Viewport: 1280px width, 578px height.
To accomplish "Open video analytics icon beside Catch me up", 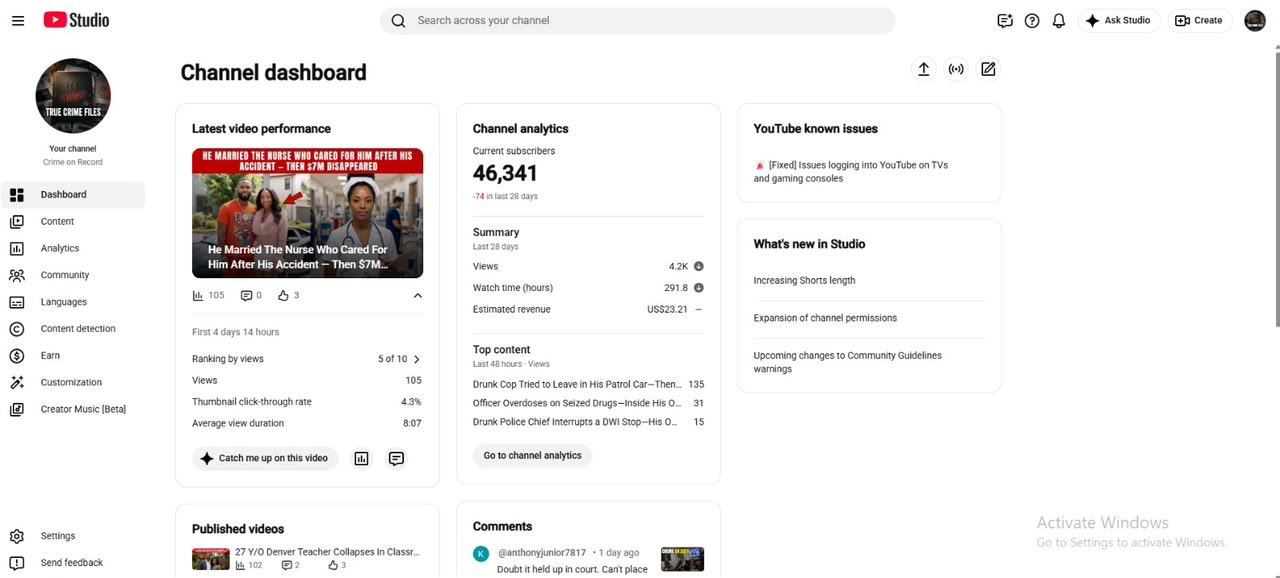I will (x=362, y=458).
